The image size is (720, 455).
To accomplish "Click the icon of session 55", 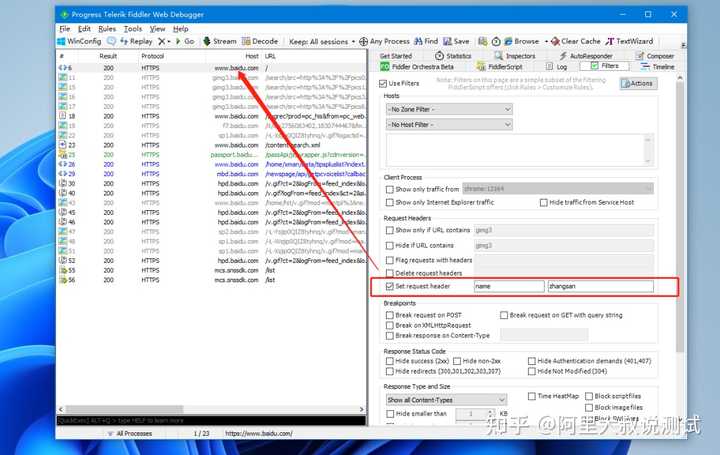I will click(x=62, y=270).
